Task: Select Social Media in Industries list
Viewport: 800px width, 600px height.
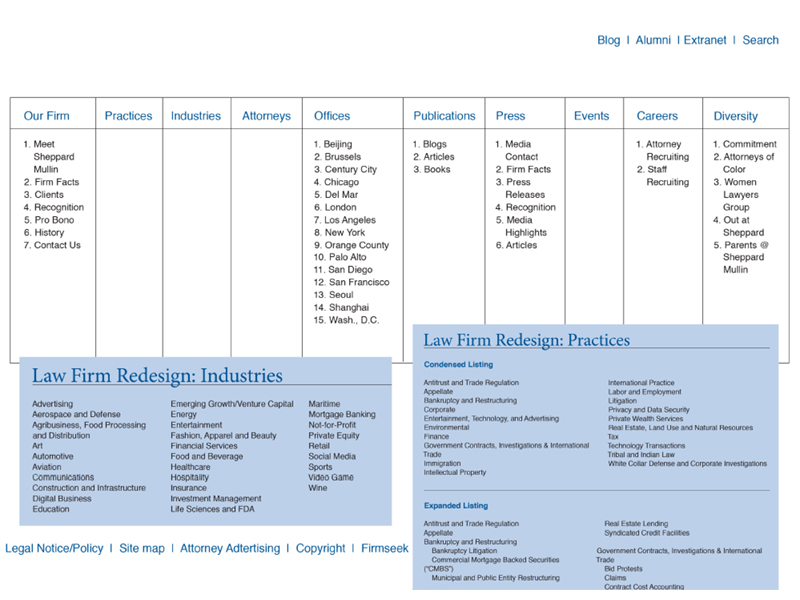Action: [332, 456]
